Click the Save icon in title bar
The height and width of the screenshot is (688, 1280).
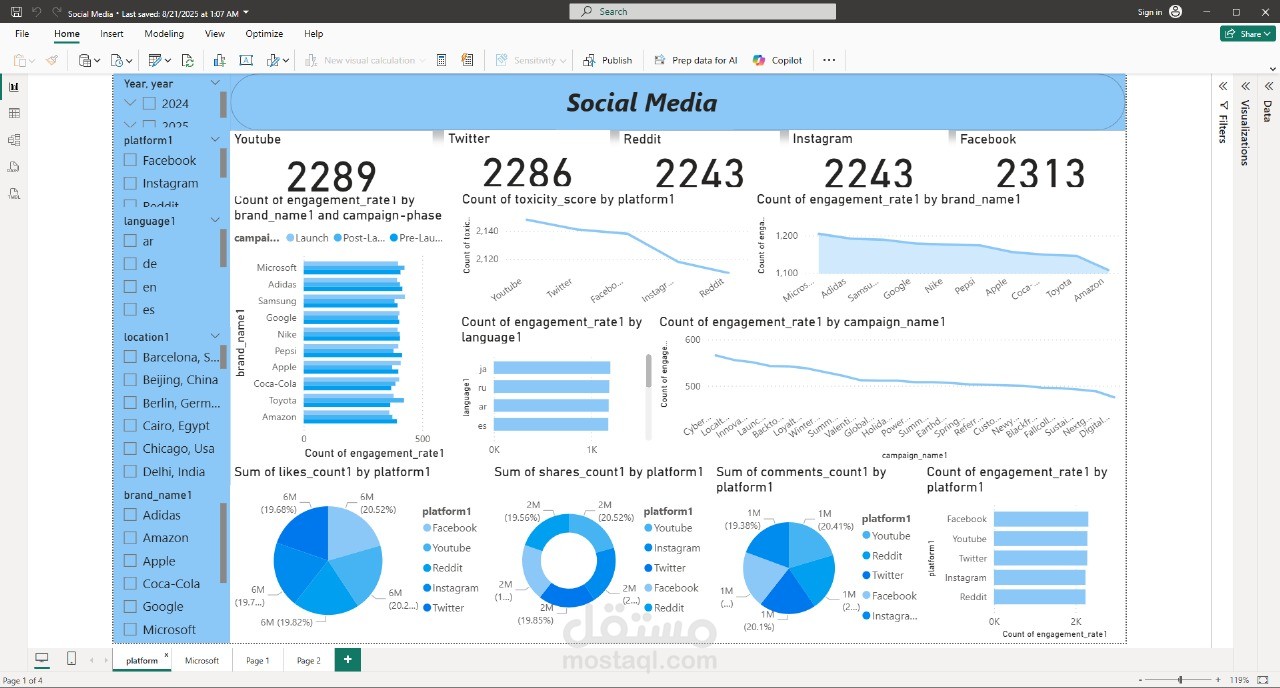tap(16, 13)
